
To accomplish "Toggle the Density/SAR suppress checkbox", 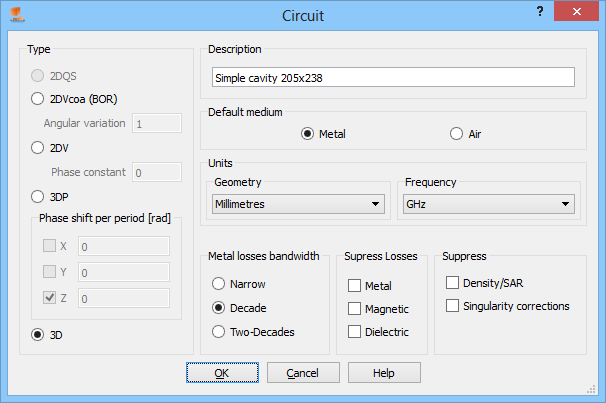I will (x=453, y=284).
